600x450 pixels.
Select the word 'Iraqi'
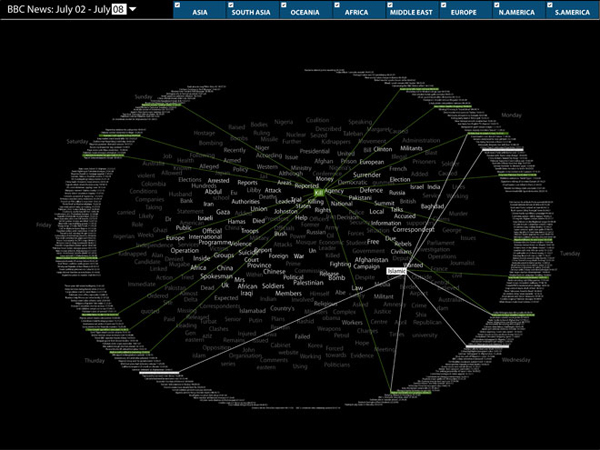(247, 293)
